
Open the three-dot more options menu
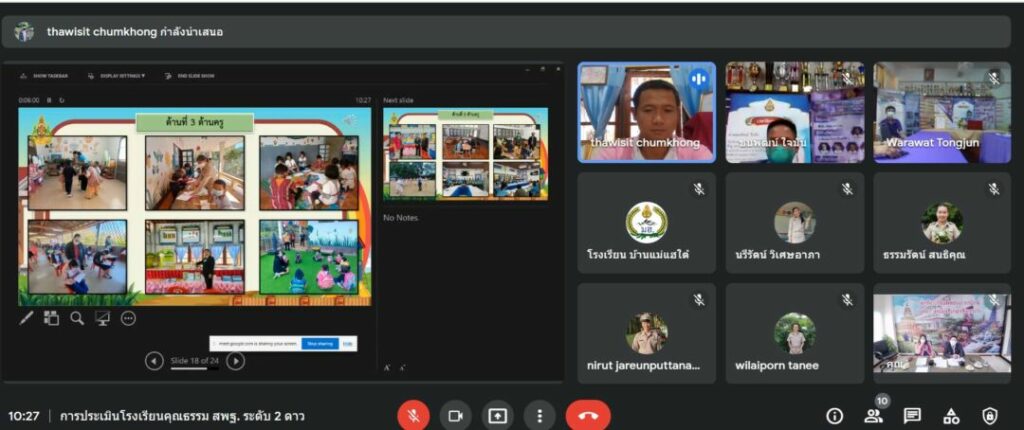point(539,415)
